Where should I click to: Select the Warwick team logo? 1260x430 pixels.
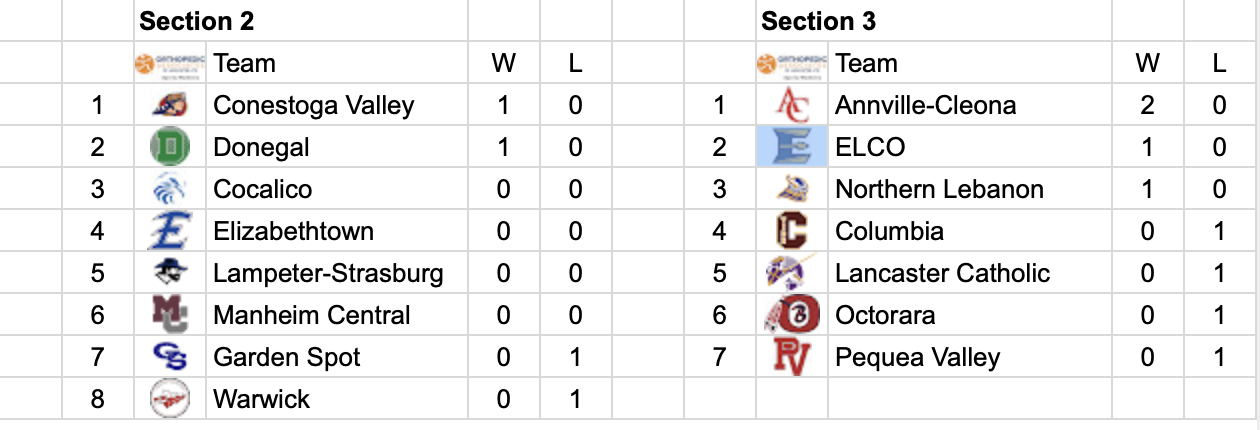tap(169, 399)
